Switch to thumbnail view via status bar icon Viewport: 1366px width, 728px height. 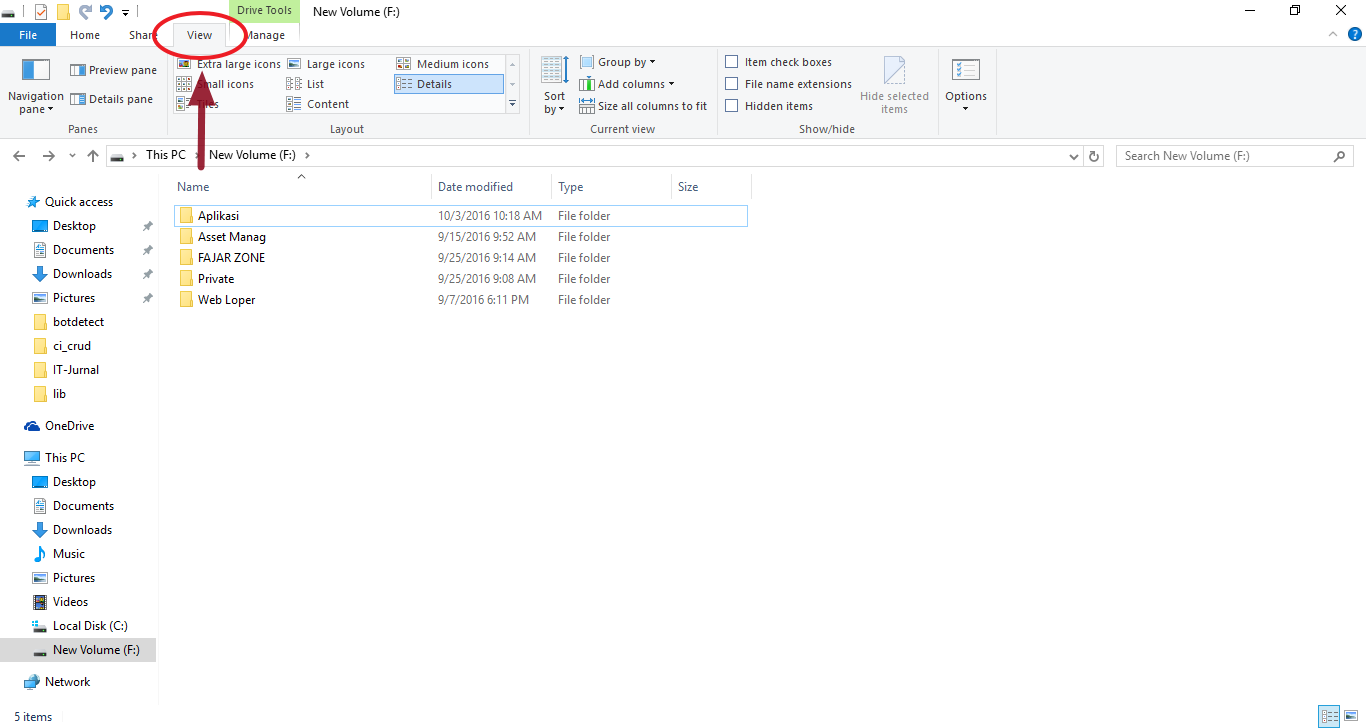1351,716
